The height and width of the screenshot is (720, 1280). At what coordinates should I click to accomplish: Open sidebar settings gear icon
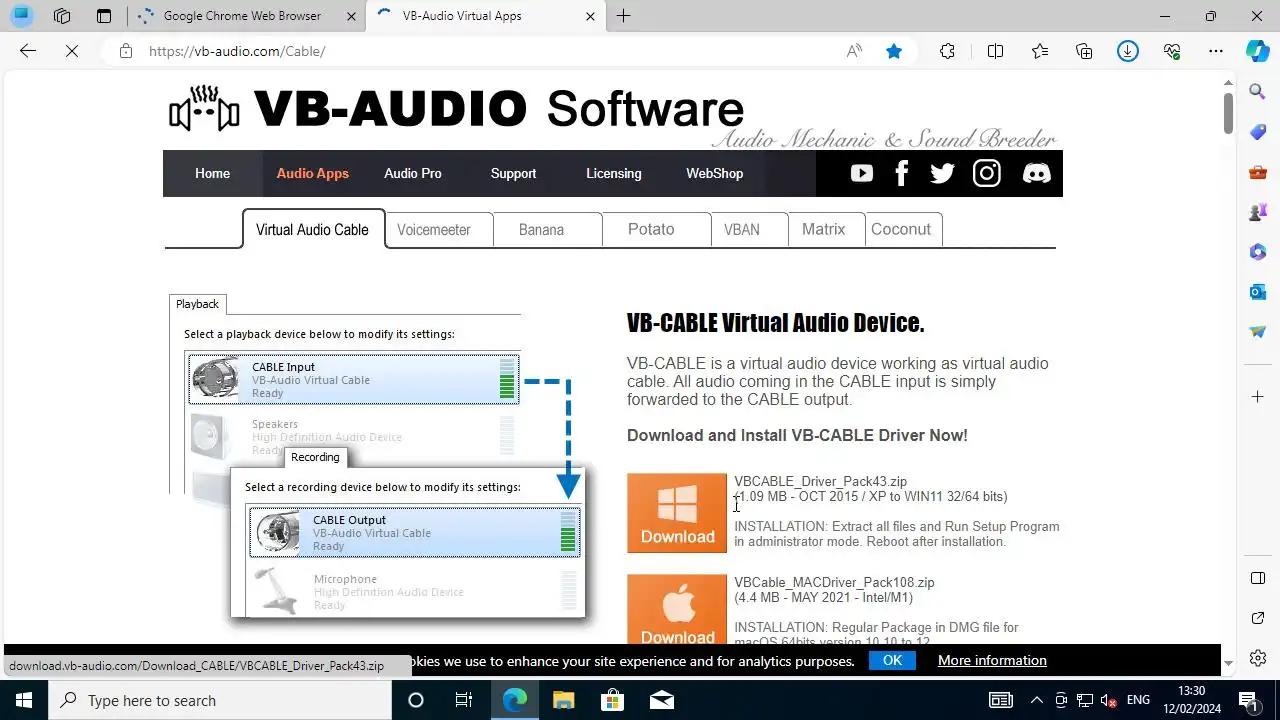pos(1258,659)
